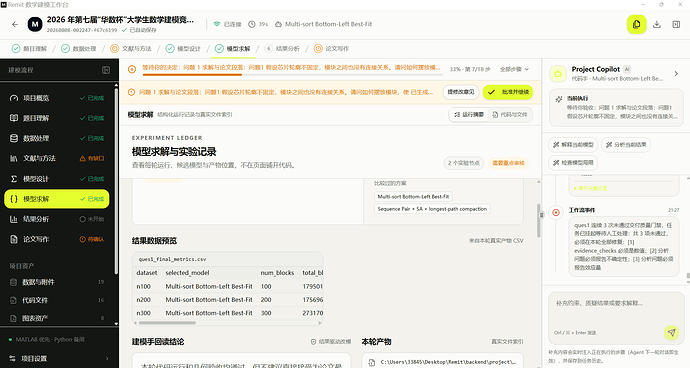This screenshot has height=368, width=690.
Task: Expand Project Copilot with right chevron
Action: [x=676, y=74]
